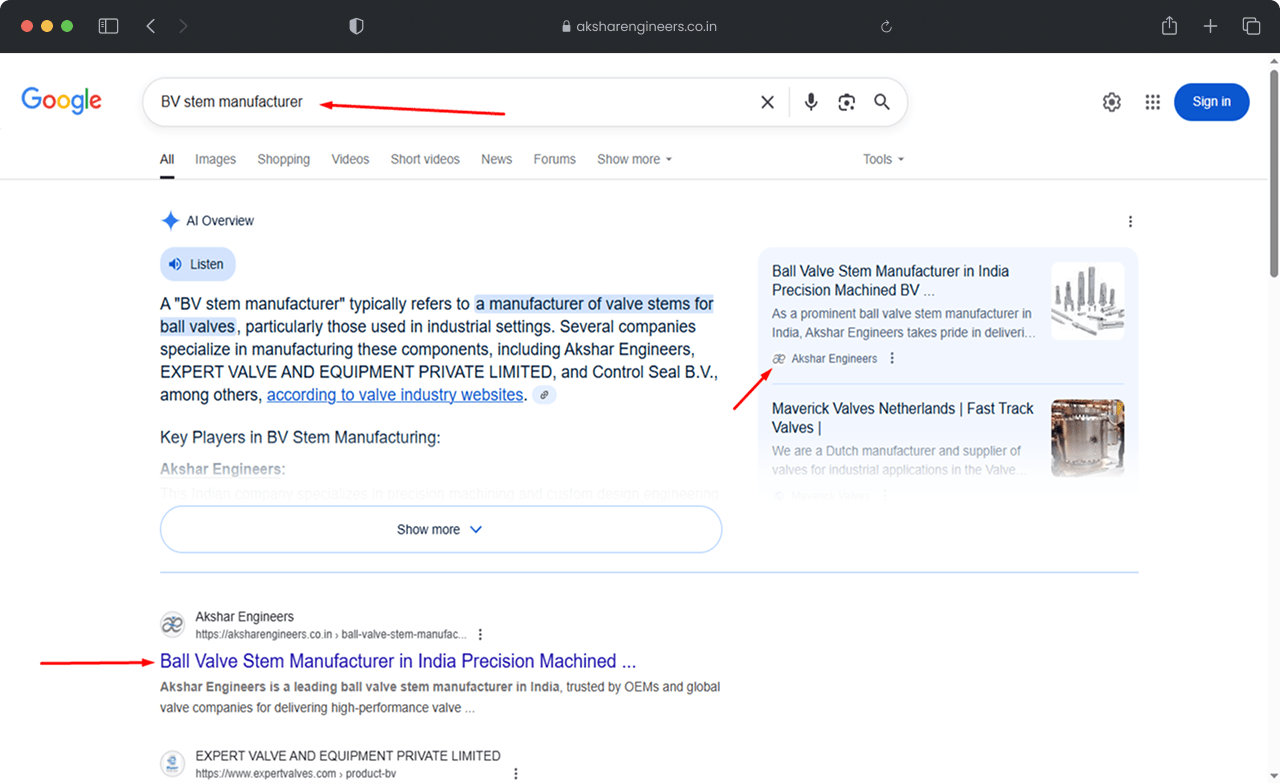This screenshot has width=1280, height=784.
Task: Switch to Images tab
Action: (215, 159)
